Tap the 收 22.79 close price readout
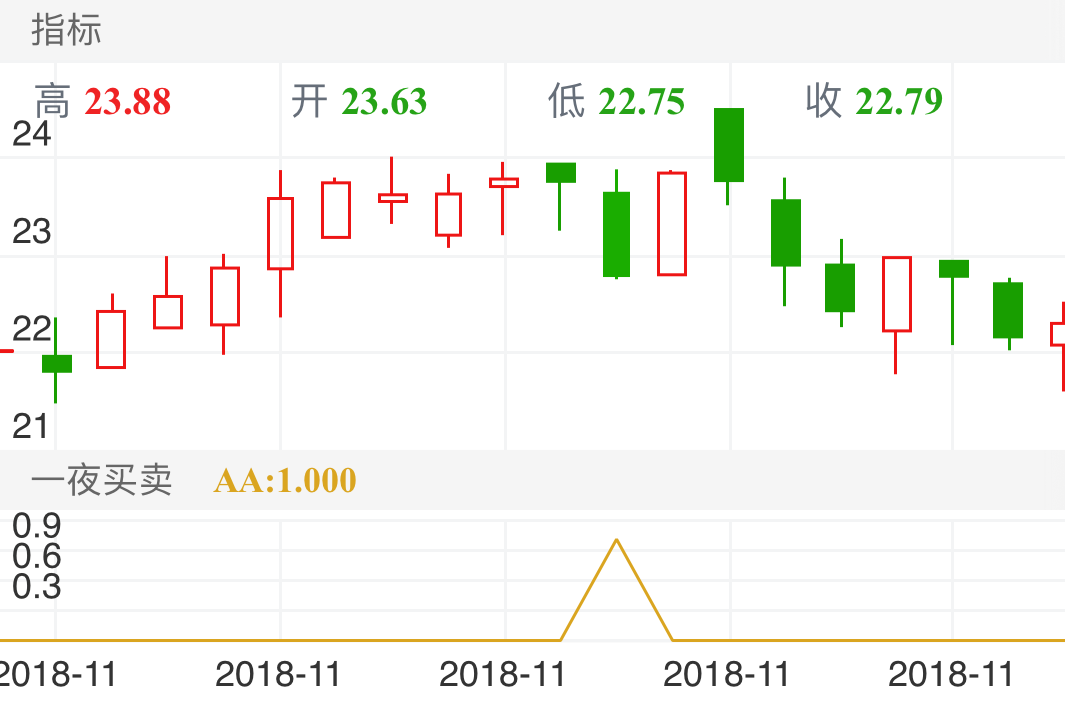Viewport: 1065px width, 708px height. pyautogui.click(x=874, y=102)
